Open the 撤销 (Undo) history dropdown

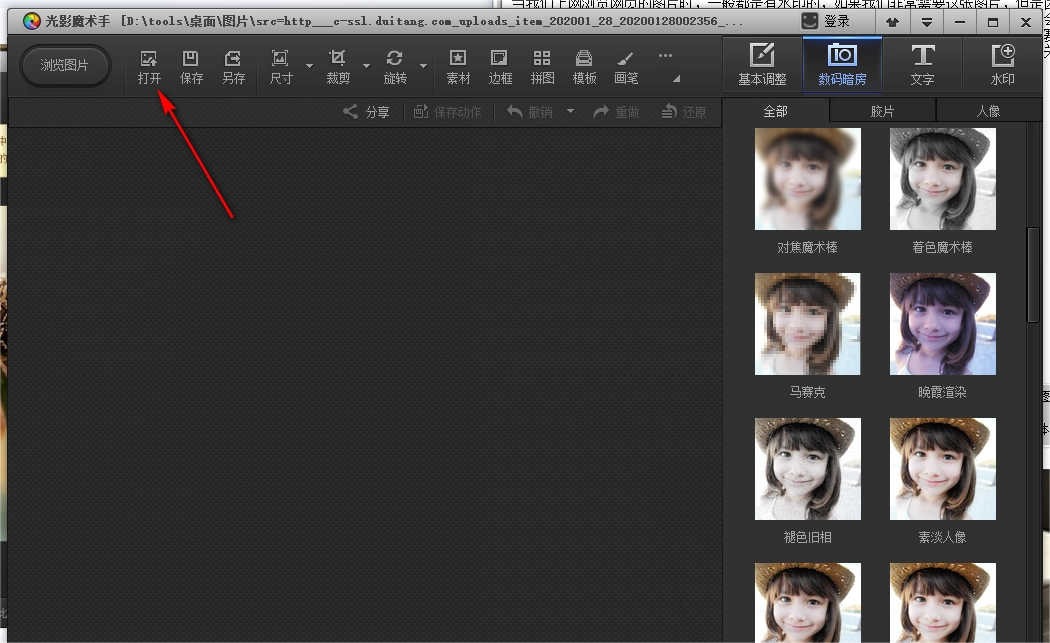(x=570, y=112)
